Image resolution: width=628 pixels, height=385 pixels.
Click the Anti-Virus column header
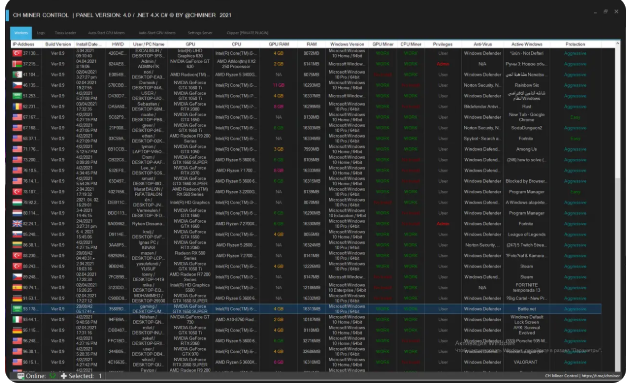483,44
